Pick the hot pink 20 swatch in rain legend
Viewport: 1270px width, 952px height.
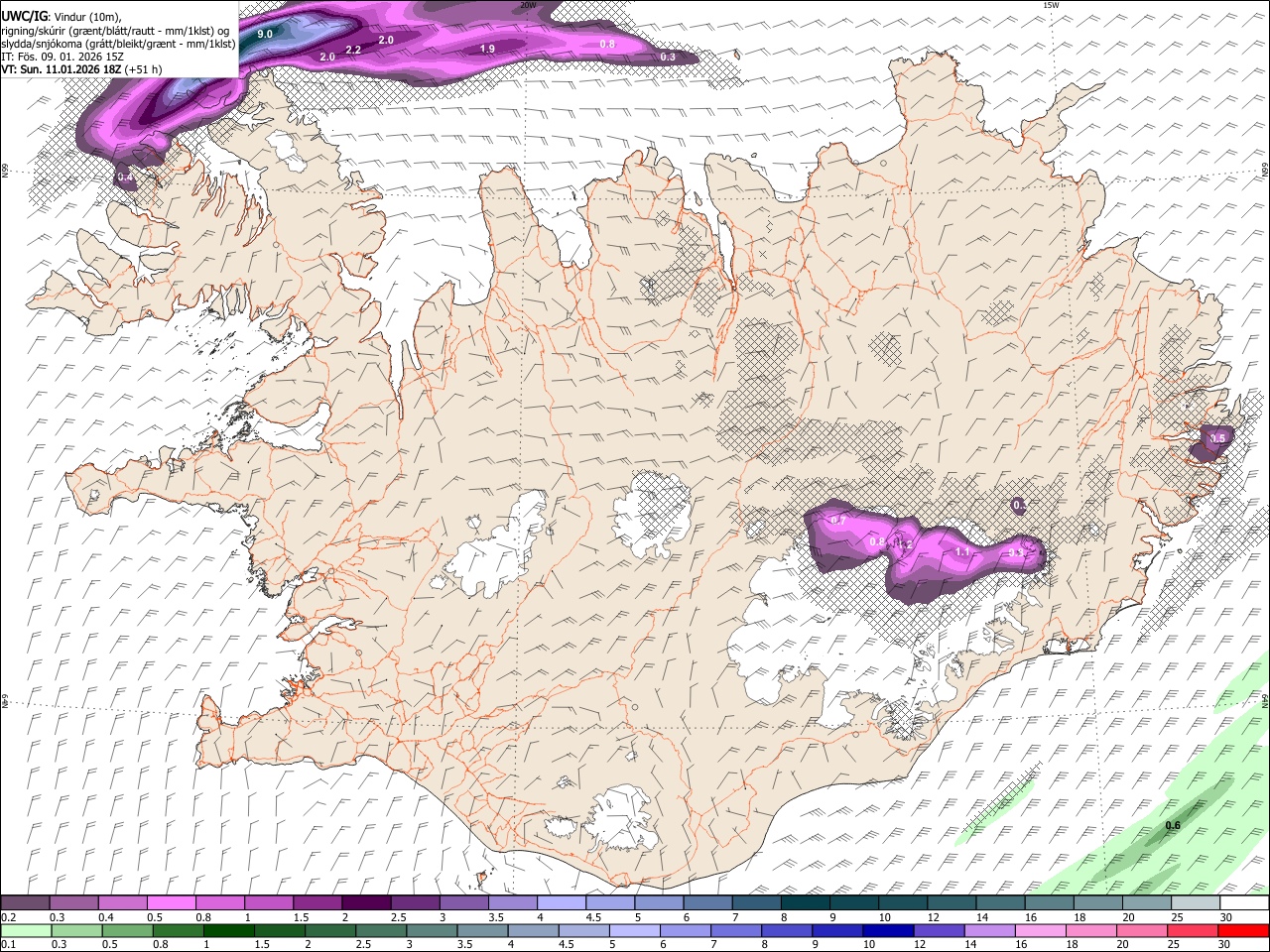click(1140, 930)
